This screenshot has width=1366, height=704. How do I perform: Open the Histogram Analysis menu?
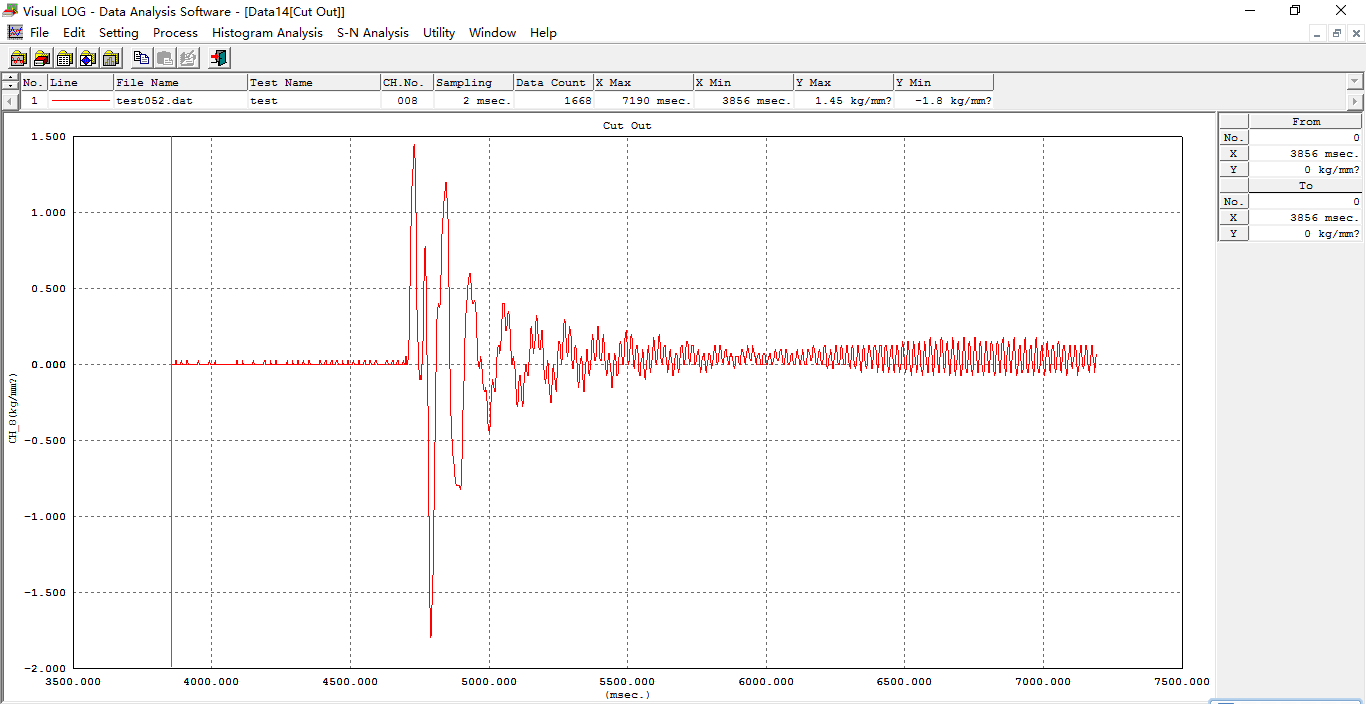pos(267,33)
